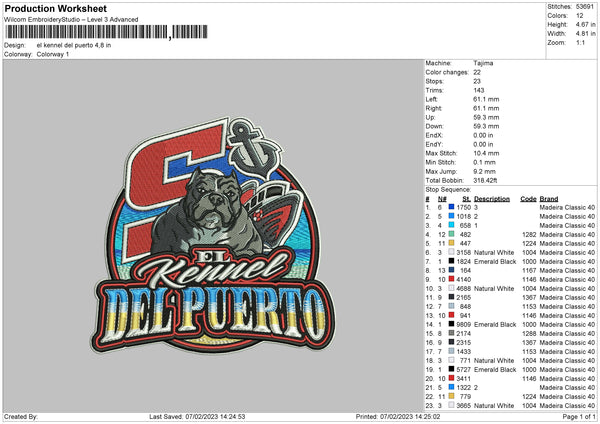This screenshot has height=424, width=600.
Task: Pick the red swatch beside 4140 stitches
Action: 452,279
